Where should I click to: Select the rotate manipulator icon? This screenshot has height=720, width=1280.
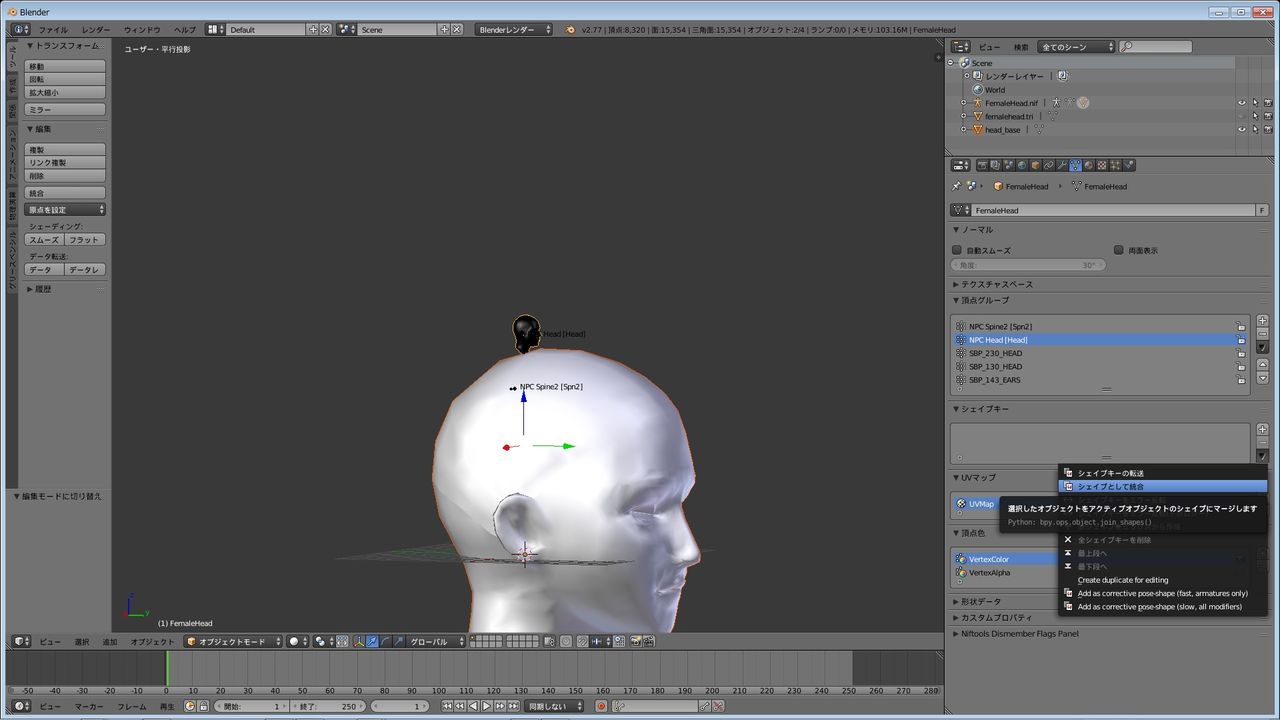(386, 641)
